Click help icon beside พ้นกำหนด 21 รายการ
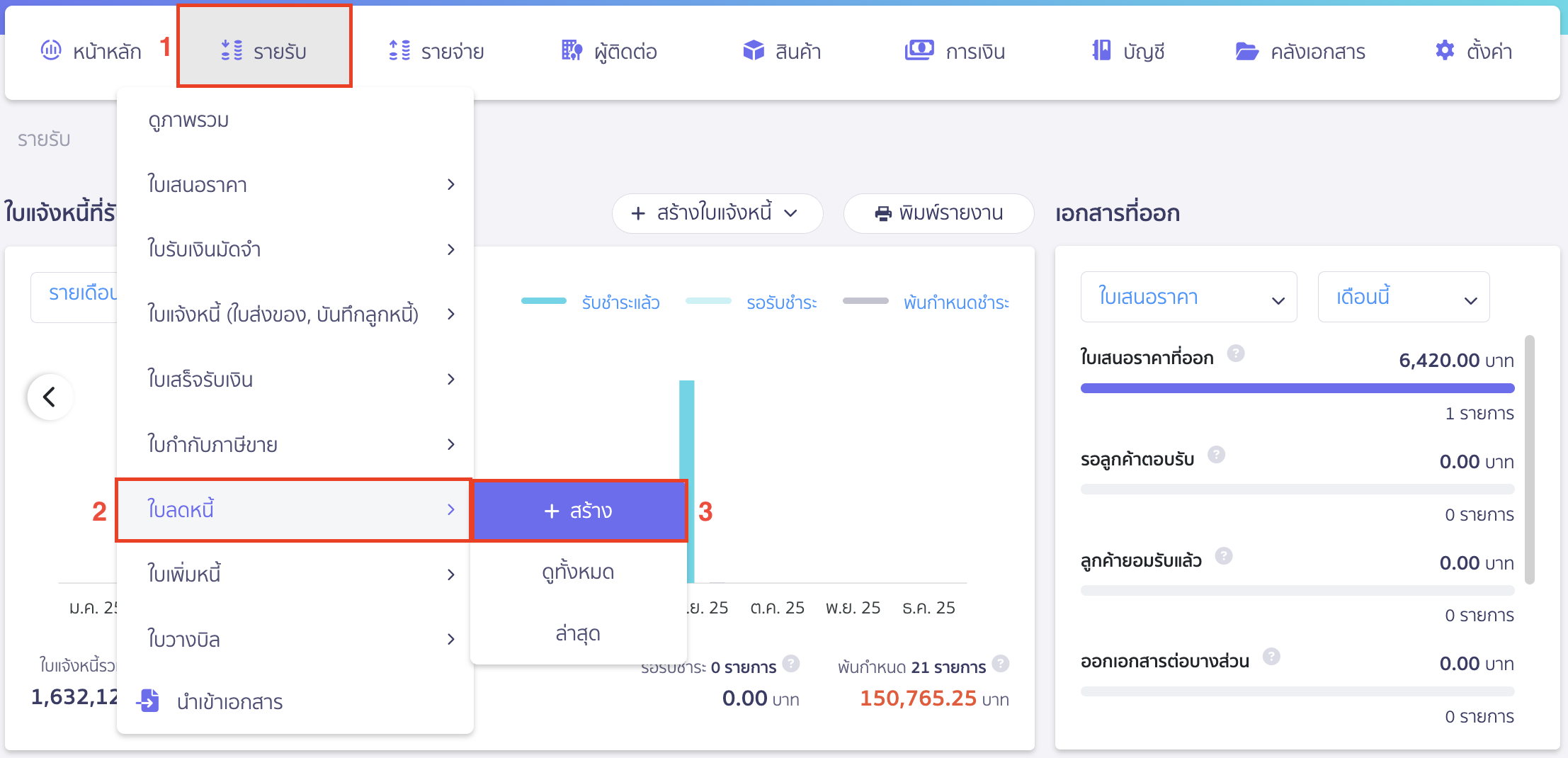This screenshot has width=1568, height=758. click(x=1001, y=663)
